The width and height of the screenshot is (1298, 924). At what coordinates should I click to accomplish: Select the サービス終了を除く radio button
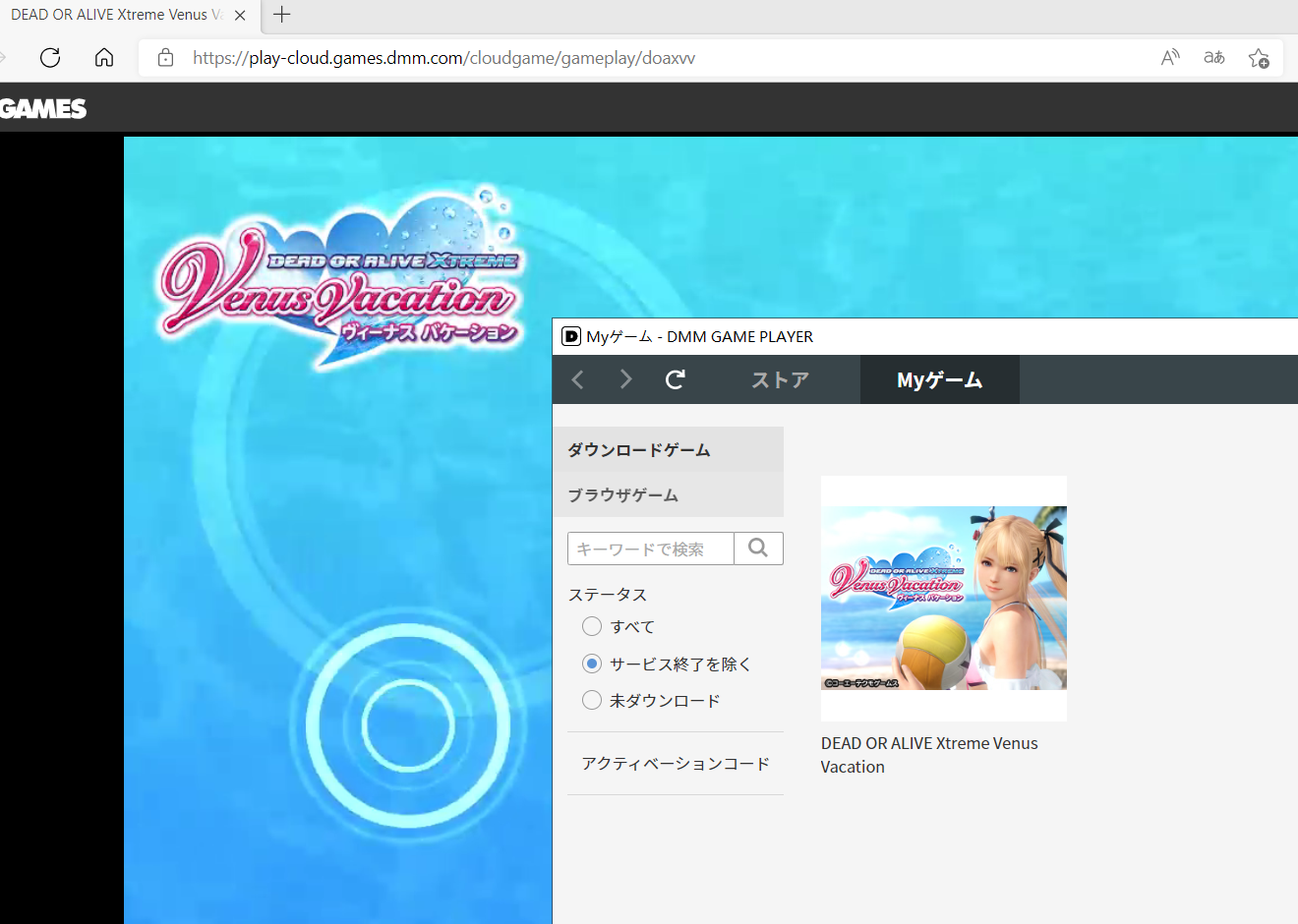[592, 664]
